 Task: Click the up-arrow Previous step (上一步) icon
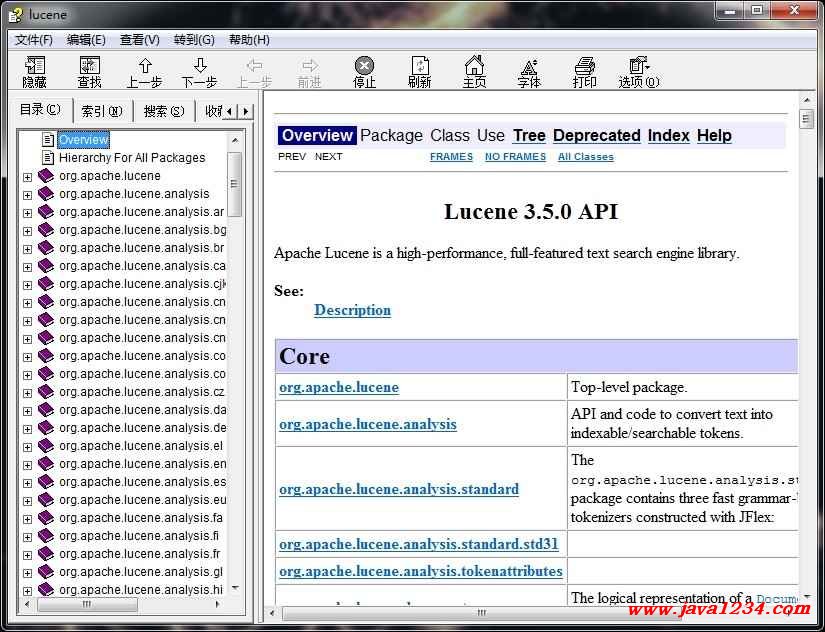click(145, 66)
